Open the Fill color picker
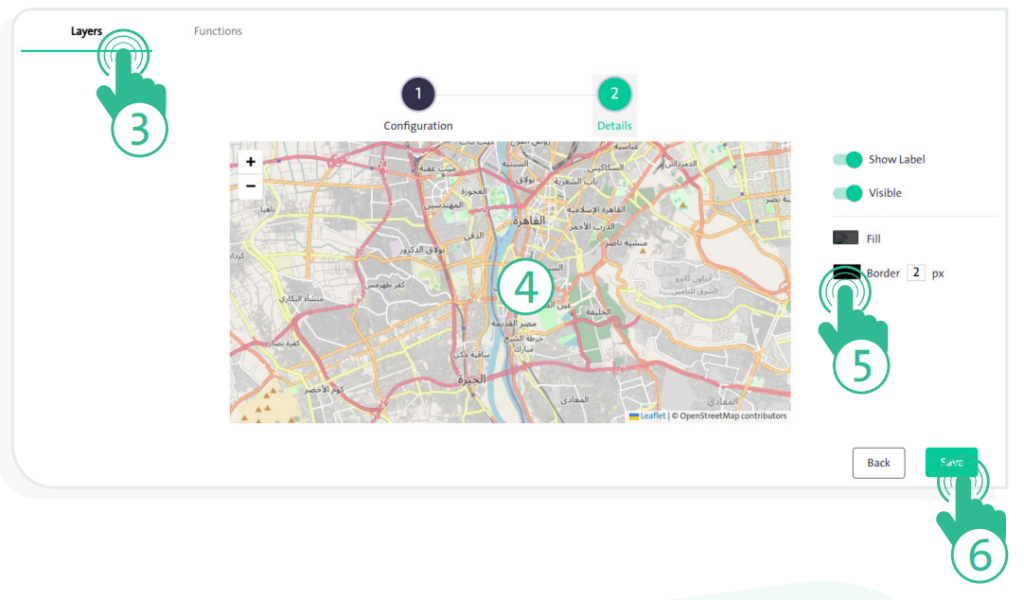Screen dimensions: 1024x600 point(845,238)
